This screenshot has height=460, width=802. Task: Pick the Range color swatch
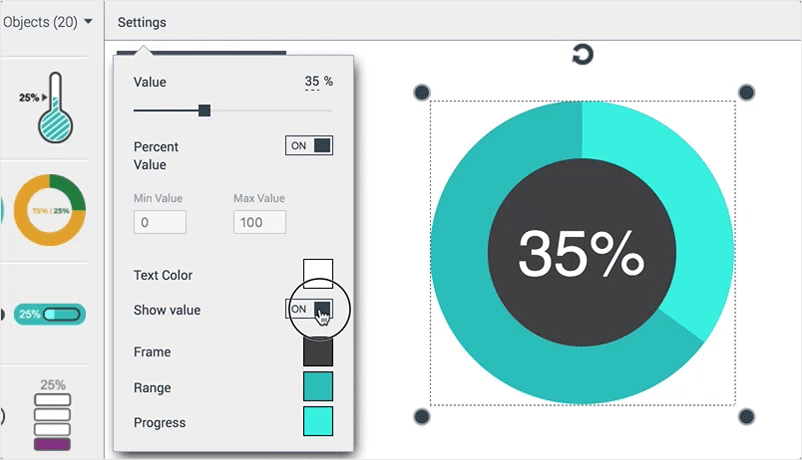click(318, 387)
